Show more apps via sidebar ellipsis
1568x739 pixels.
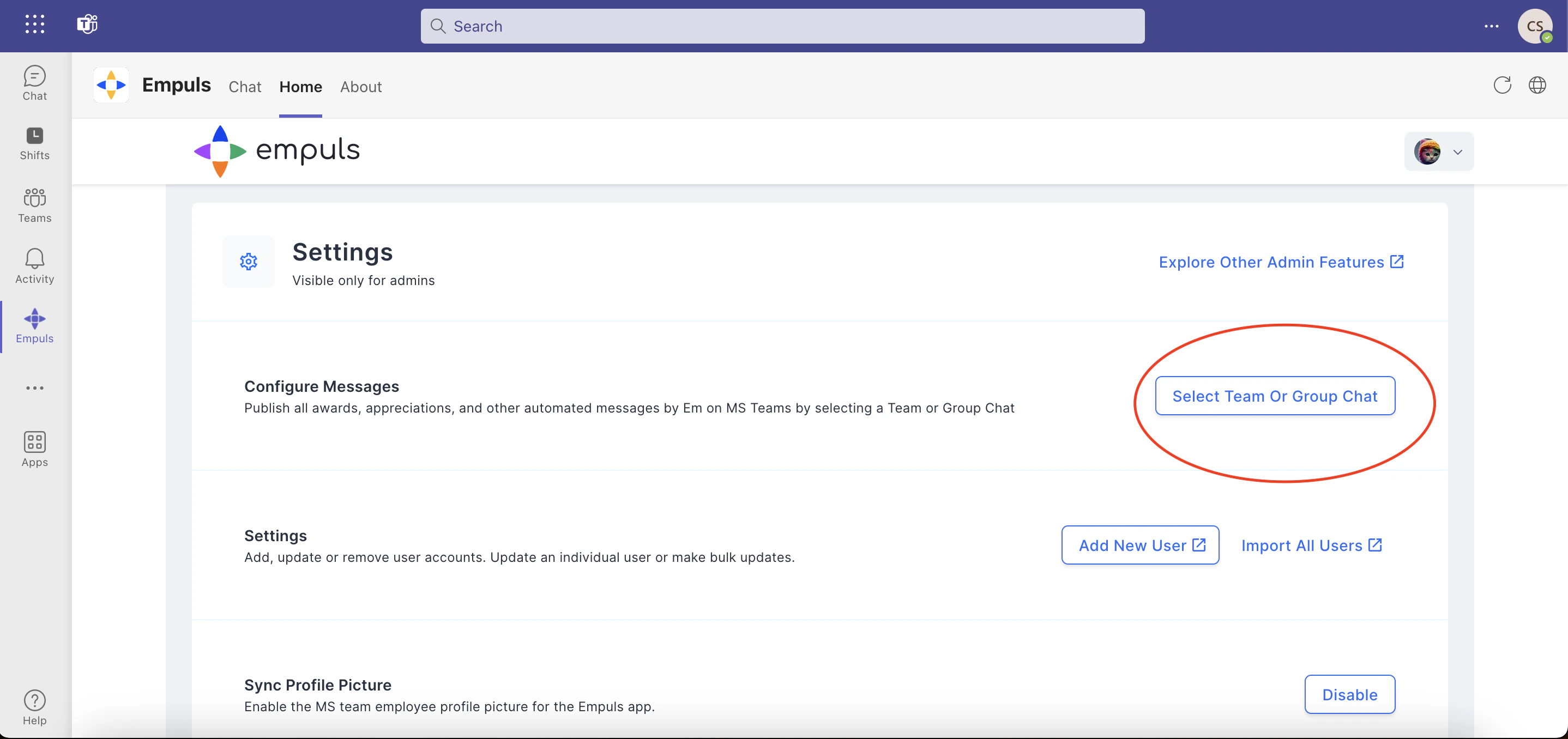[35, 388]
